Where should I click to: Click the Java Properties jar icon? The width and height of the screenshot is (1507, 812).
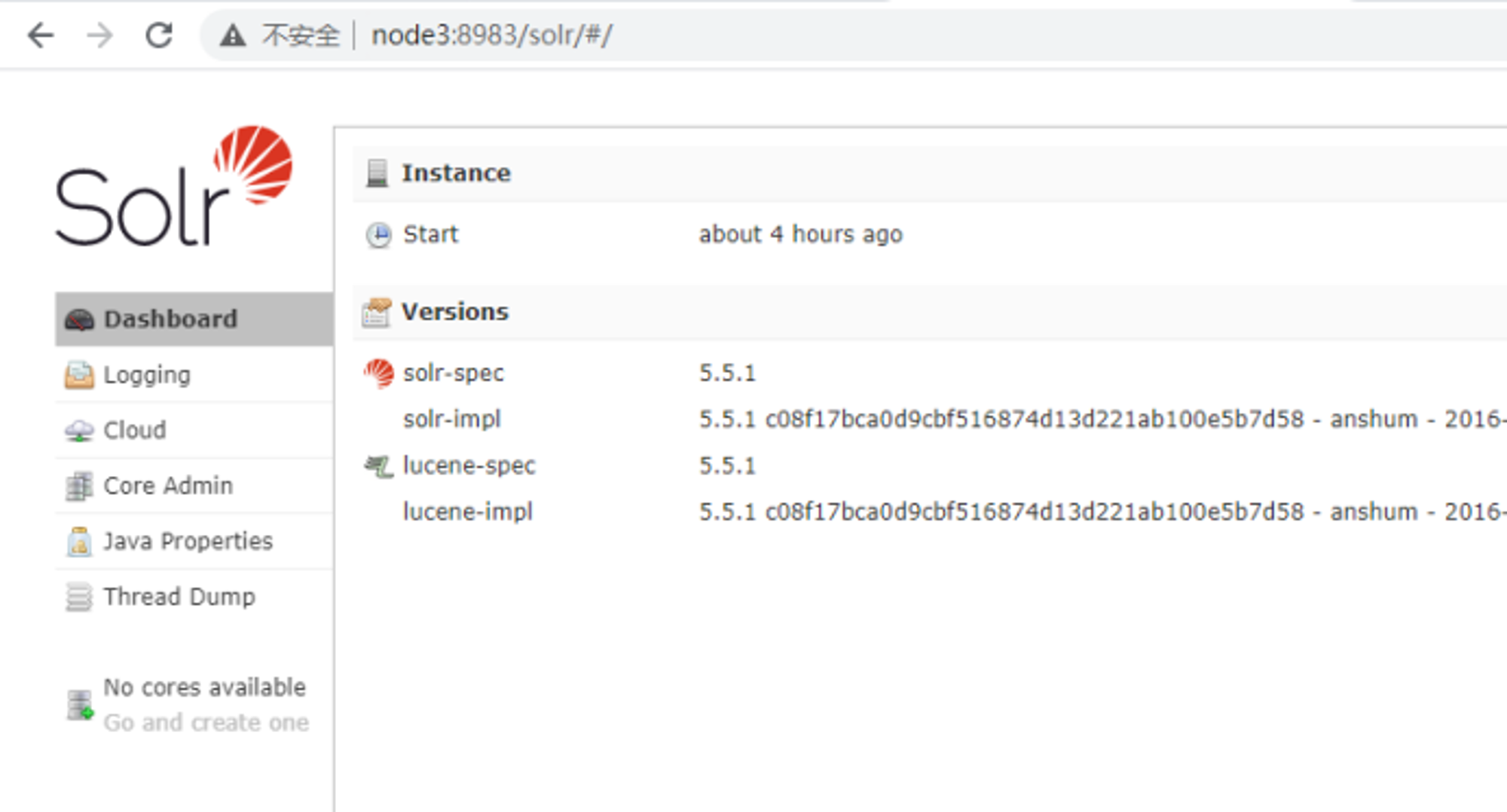coord(79,542)
